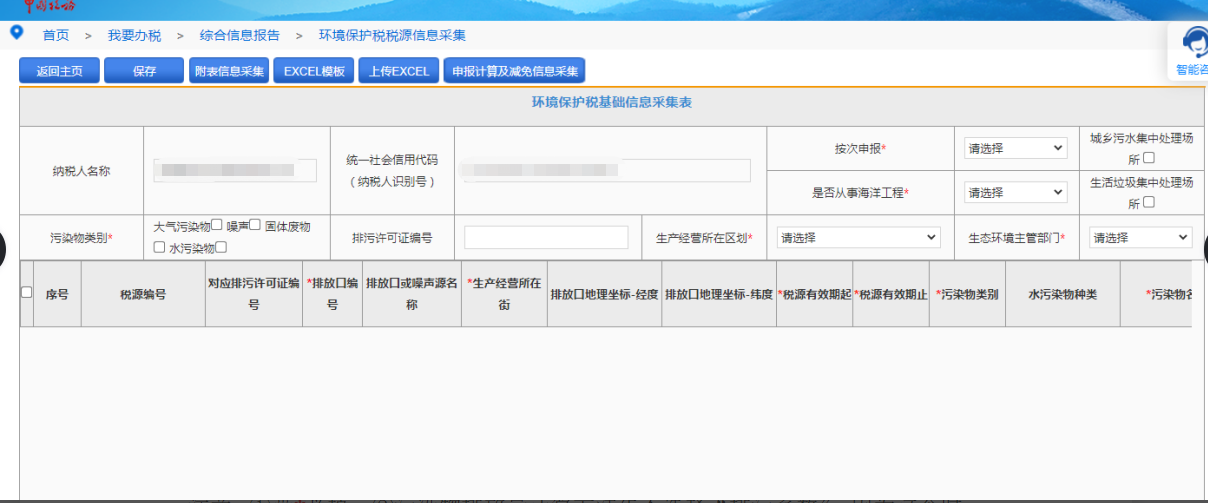This screenshot has width=1208, height=503.
Task: Go to 首页 in the breadcrumb
Action: (x=56, y=35)
